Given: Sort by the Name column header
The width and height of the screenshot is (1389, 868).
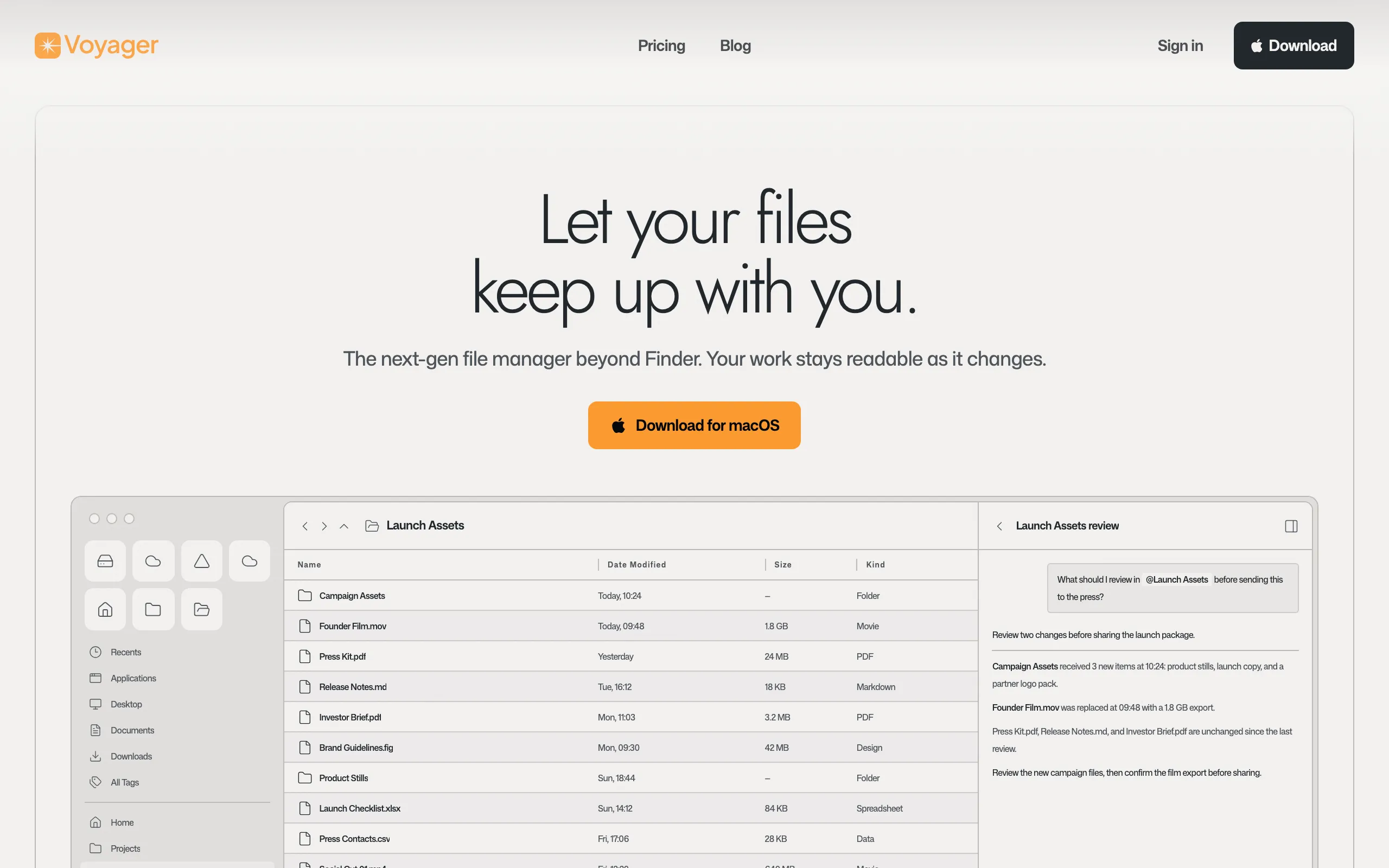Looking at the screenshot, I should [x=309, y=565].
